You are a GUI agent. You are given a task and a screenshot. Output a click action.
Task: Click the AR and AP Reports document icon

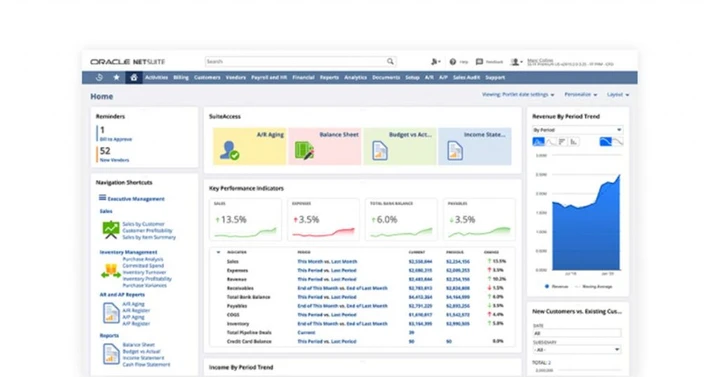pos(111,314)
